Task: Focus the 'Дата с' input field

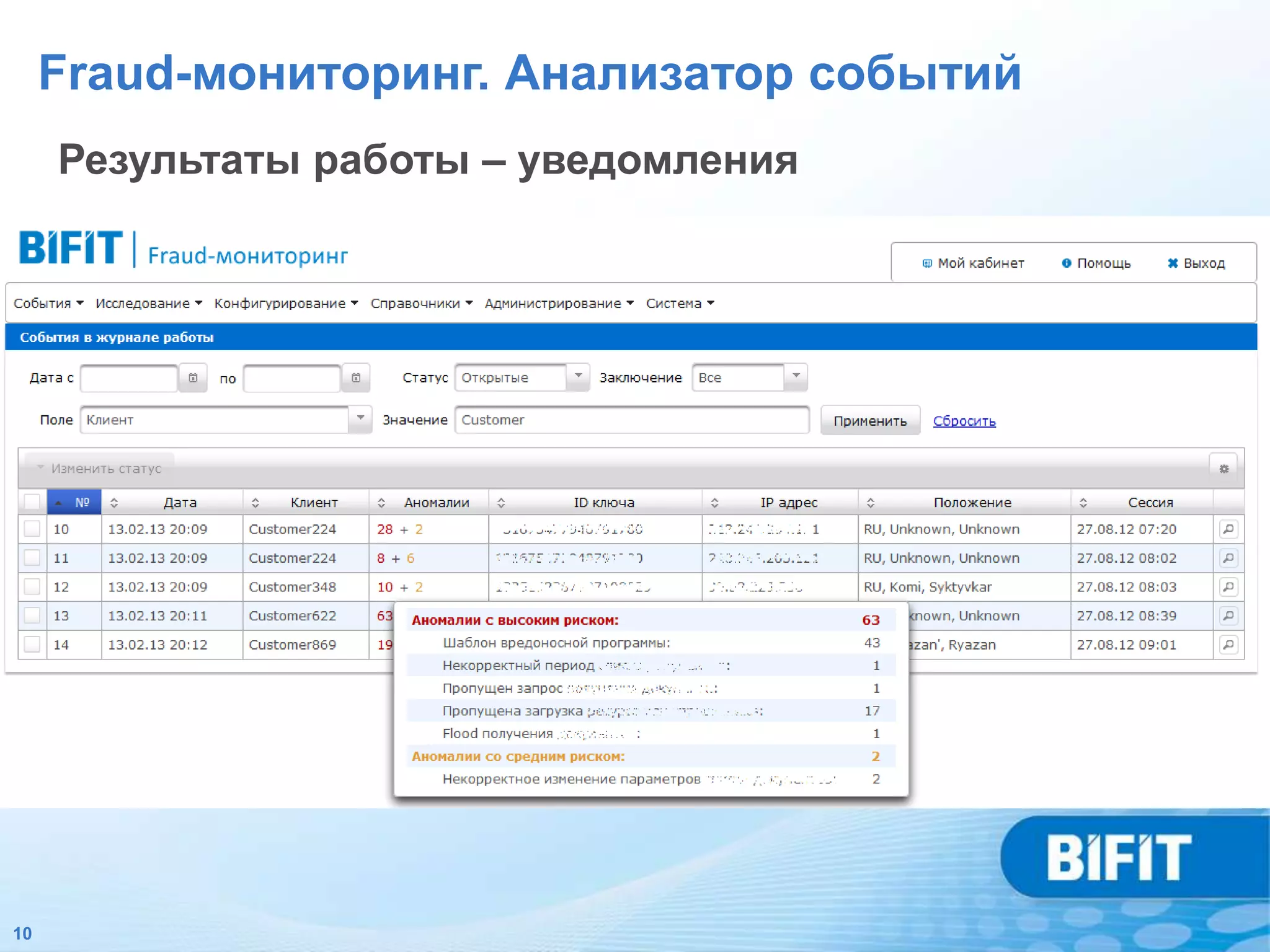Action: (x=130, y=378)
